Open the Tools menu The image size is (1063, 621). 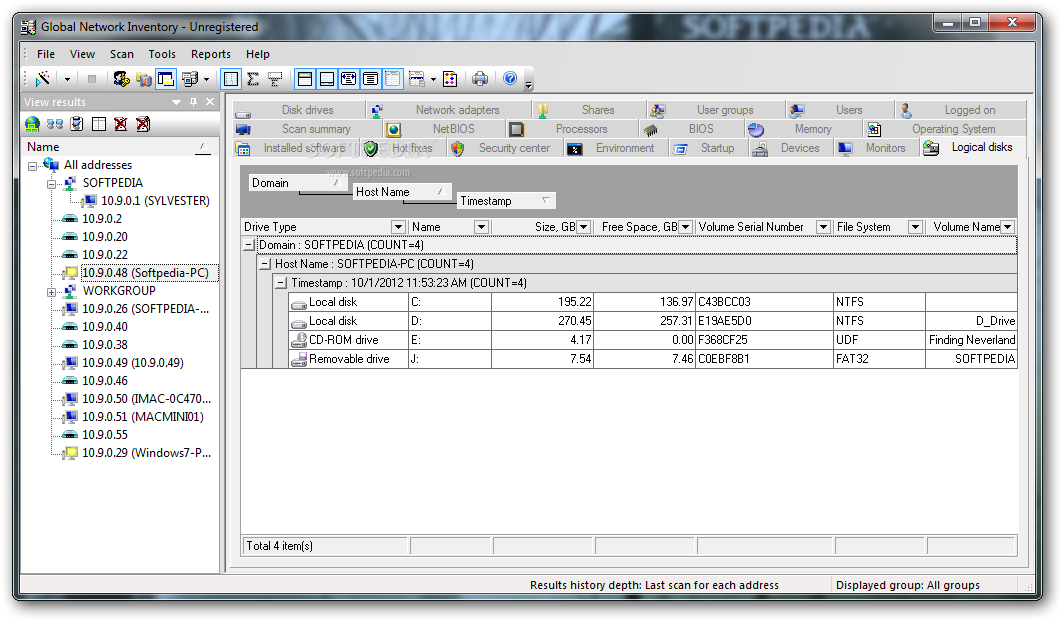162,54
